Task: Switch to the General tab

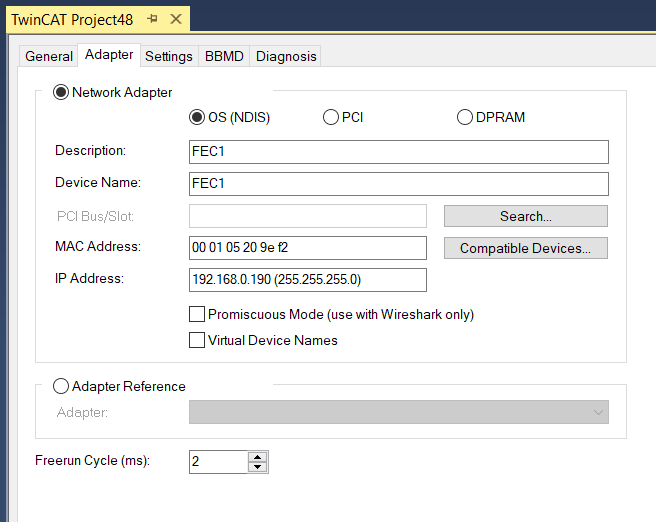Action: [x=49, y=56]
